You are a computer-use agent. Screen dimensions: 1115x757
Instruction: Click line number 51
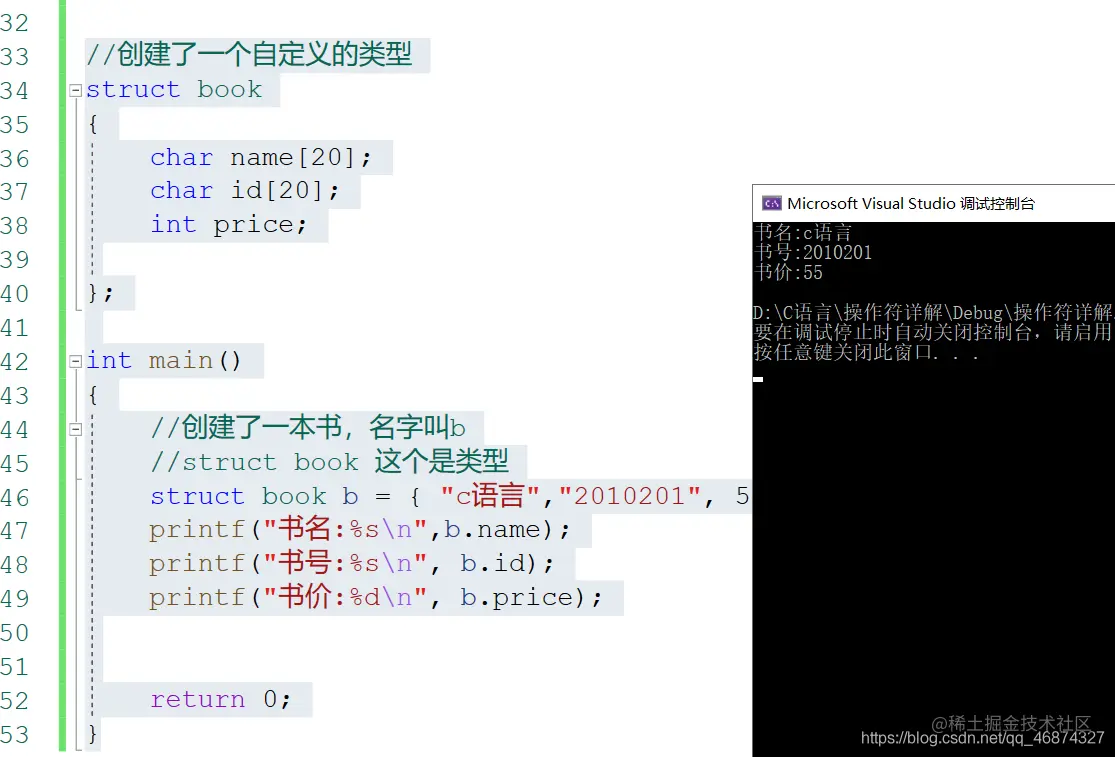coord(15,667)
